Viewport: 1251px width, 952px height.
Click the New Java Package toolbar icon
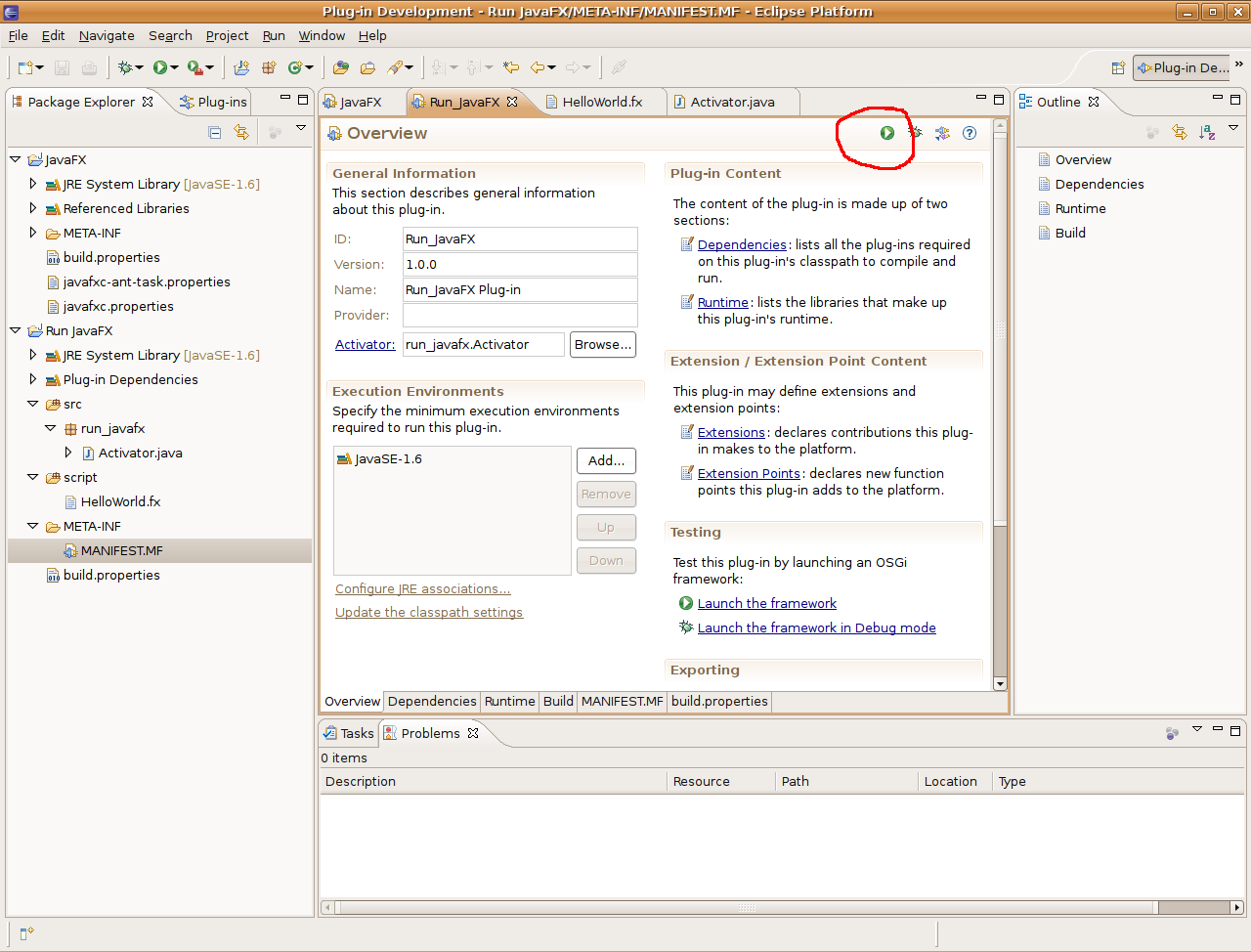[x=269, y=67]
